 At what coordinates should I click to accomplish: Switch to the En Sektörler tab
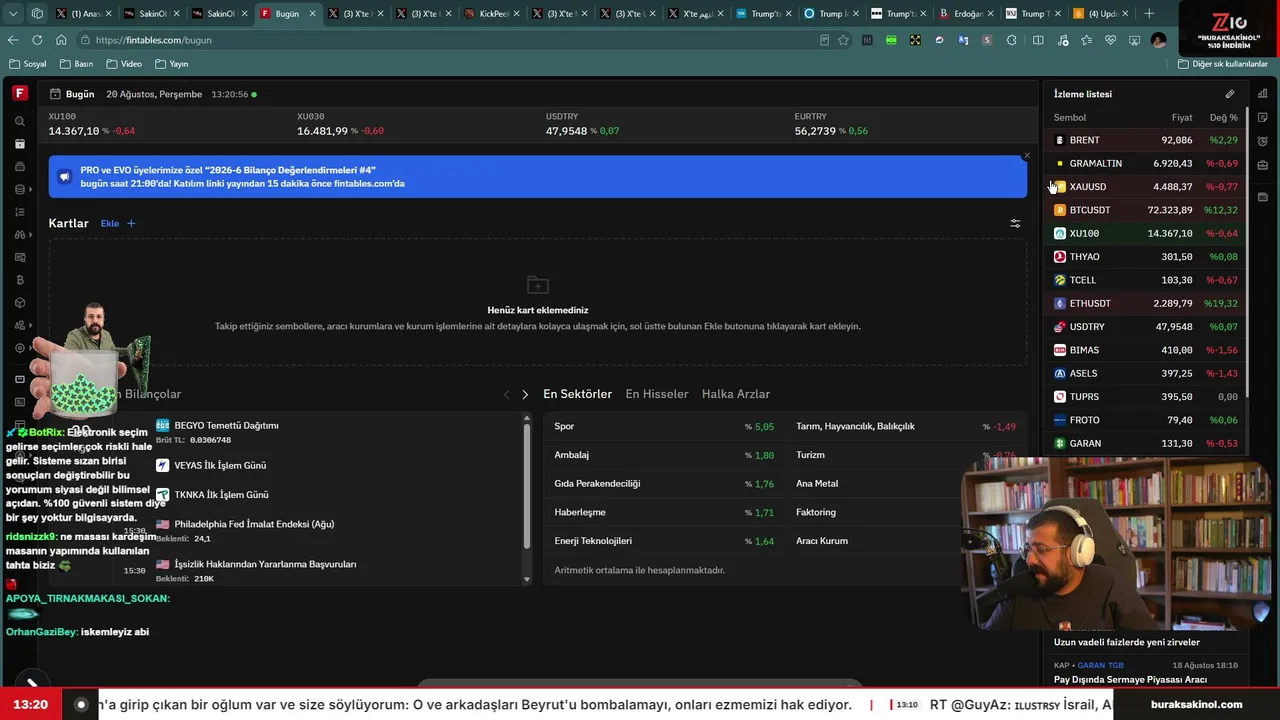pyautogui.click(x=577, y=394)
